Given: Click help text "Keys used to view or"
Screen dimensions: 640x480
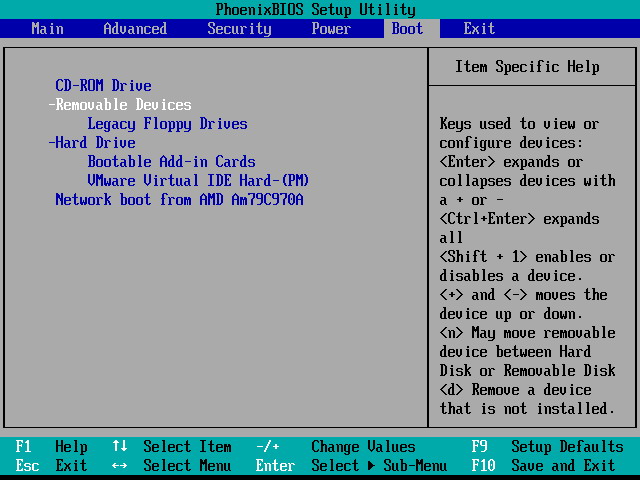Looking at the screenshot, I should 519,124.
